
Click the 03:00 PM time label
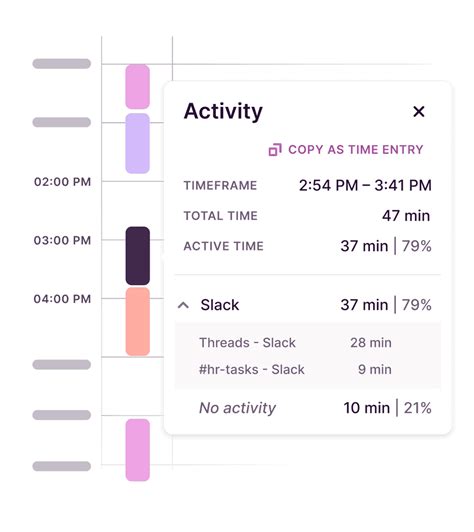[x=62, y=241]
